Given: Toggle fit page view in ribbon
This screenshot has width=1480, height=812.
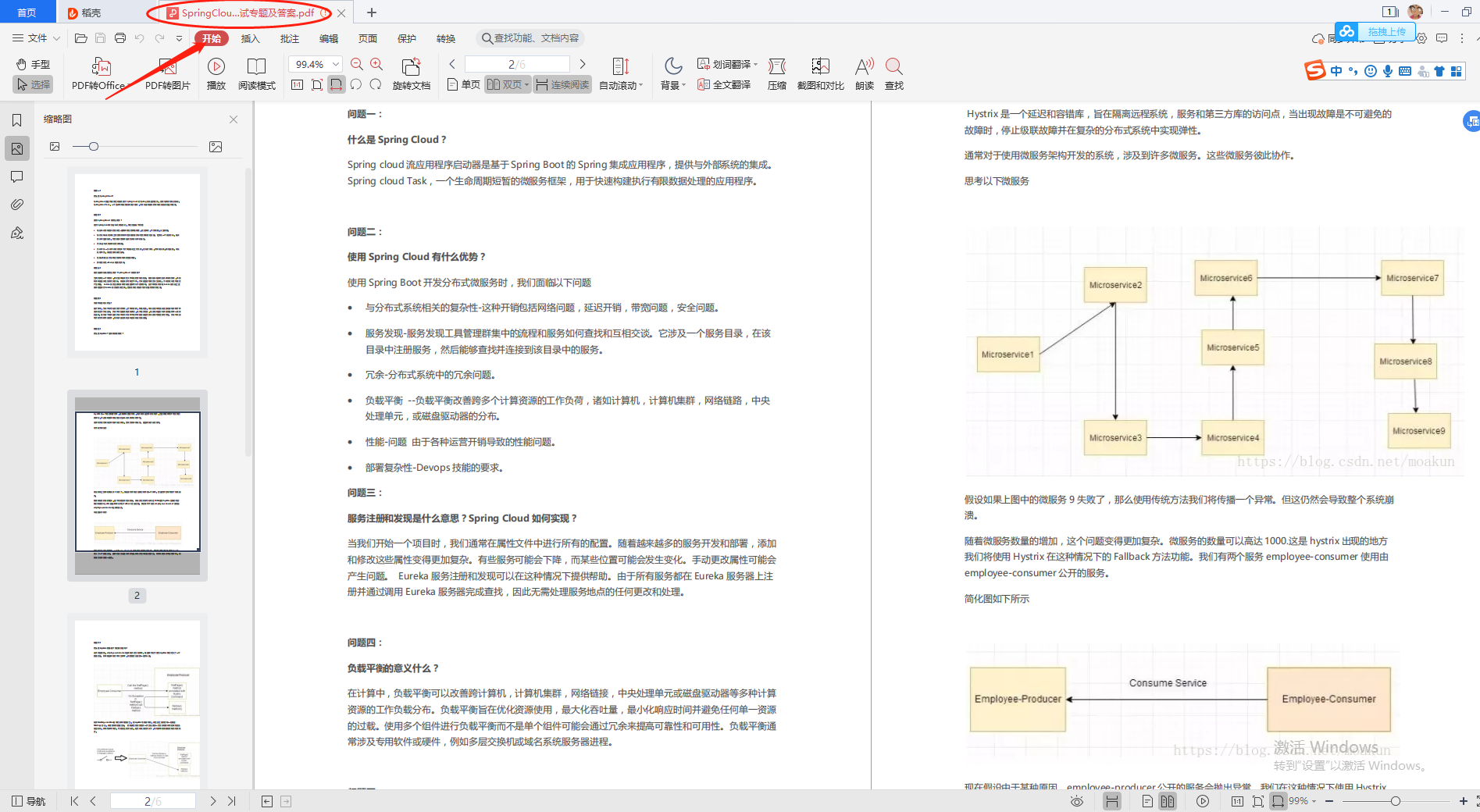Looking at the screenshot, I should click(317, 84).
